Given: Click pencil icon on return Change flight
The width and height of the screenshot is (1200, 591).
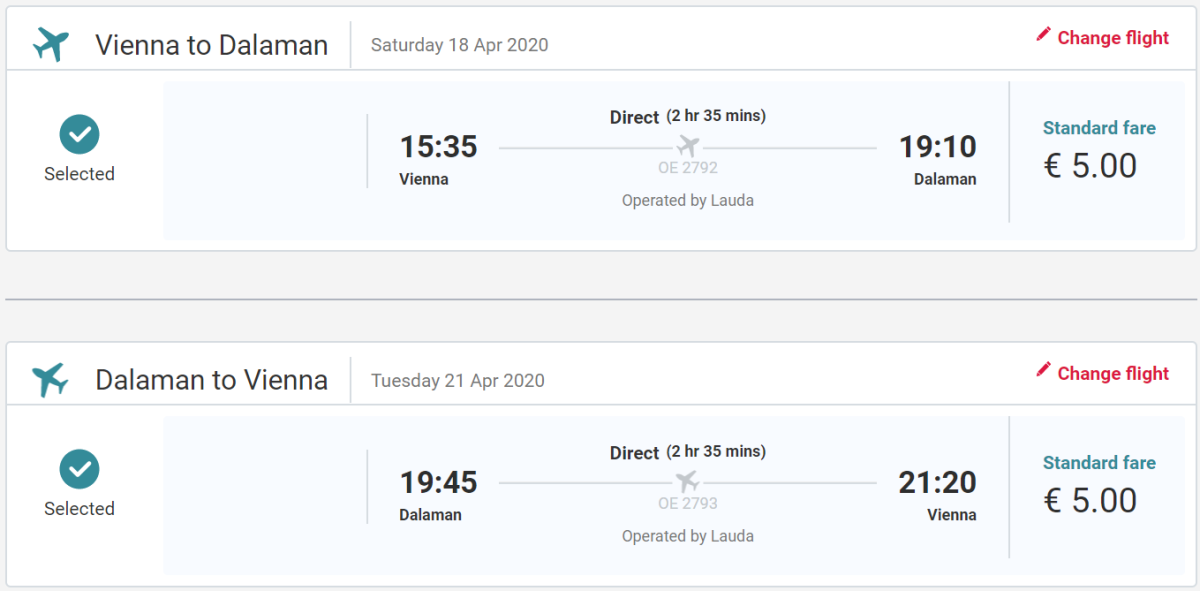Looking at the screenshot, I should pyautogui.click(x=1043, y=371).
